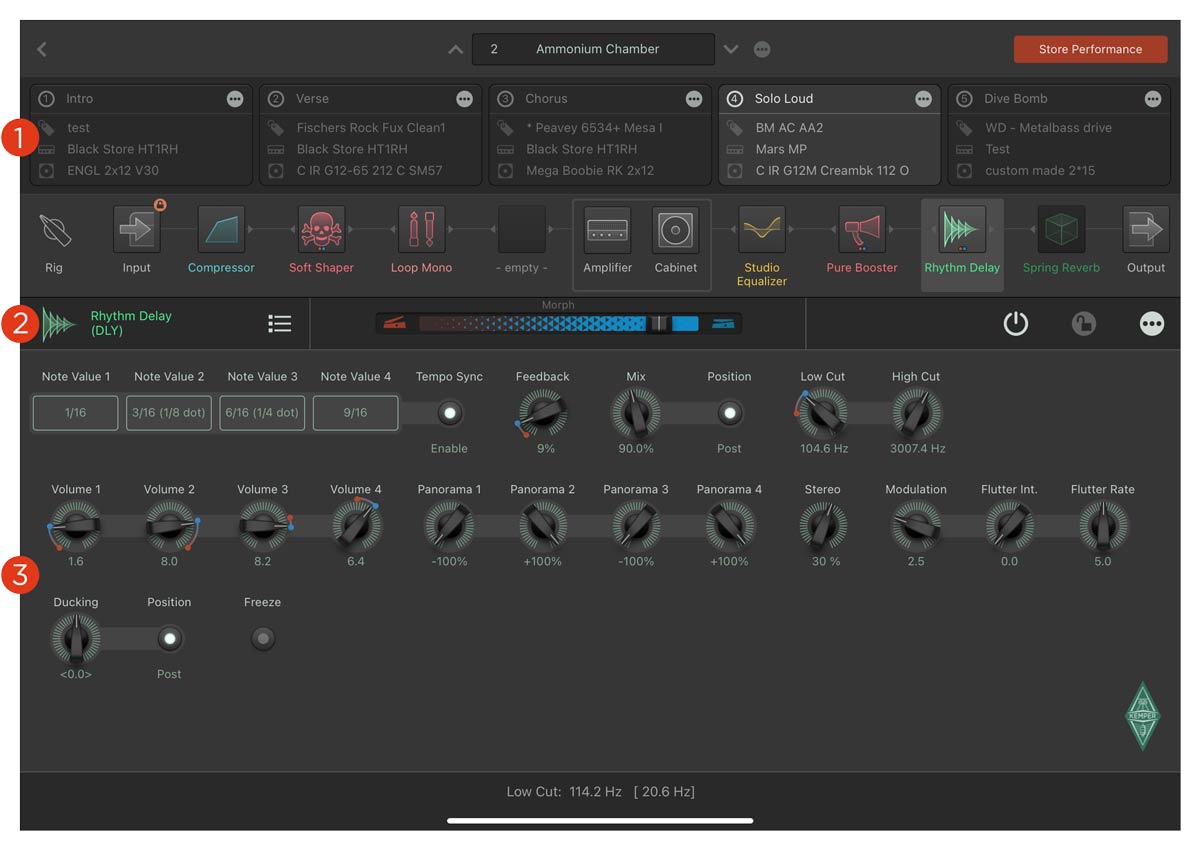
Task: Open Note Value 4 selector 9/16
Action: (355, 412)
